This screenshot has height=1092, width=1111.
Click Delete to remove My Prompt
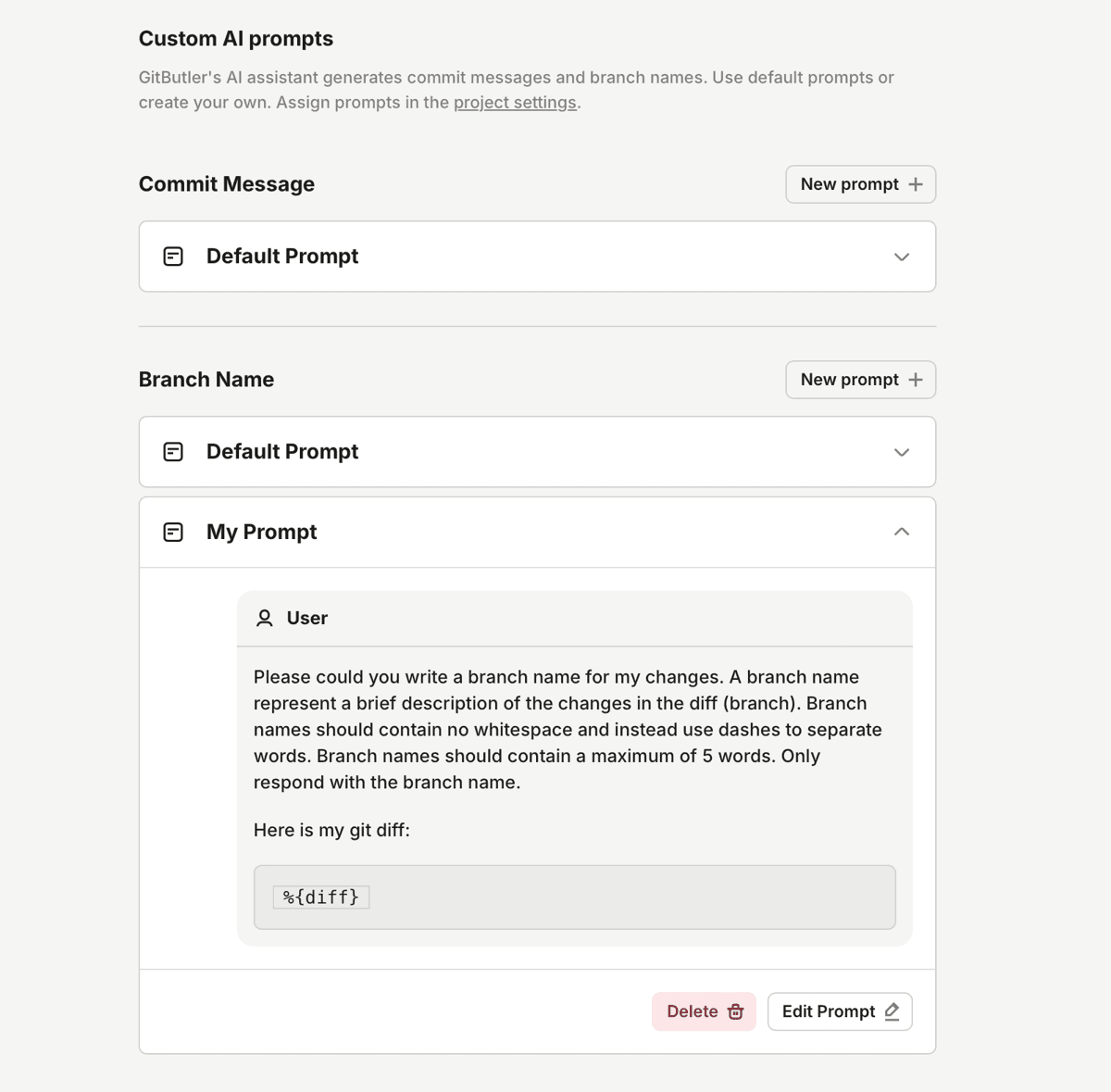point(704,1011)
